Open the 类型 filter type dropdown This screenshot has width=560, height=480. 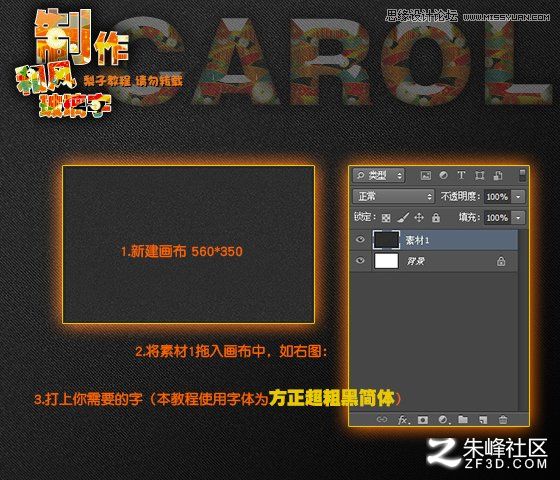(379, 175)
